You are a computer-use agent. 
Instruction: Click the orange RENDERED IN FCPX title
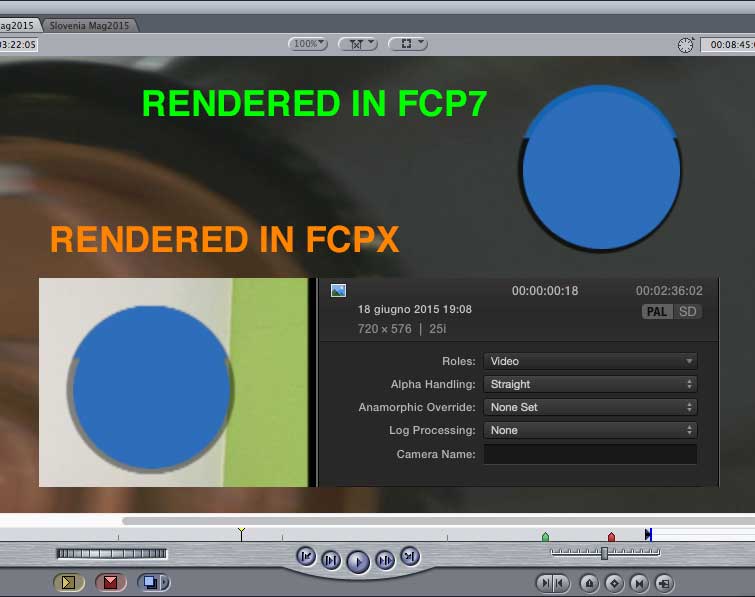point(225,239)
